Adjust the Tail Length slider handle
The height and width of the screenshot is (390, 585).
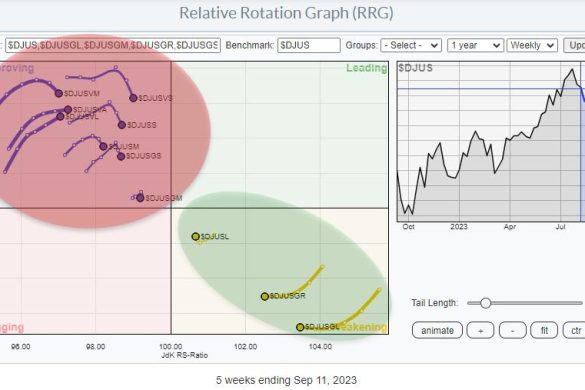(485, 303)
